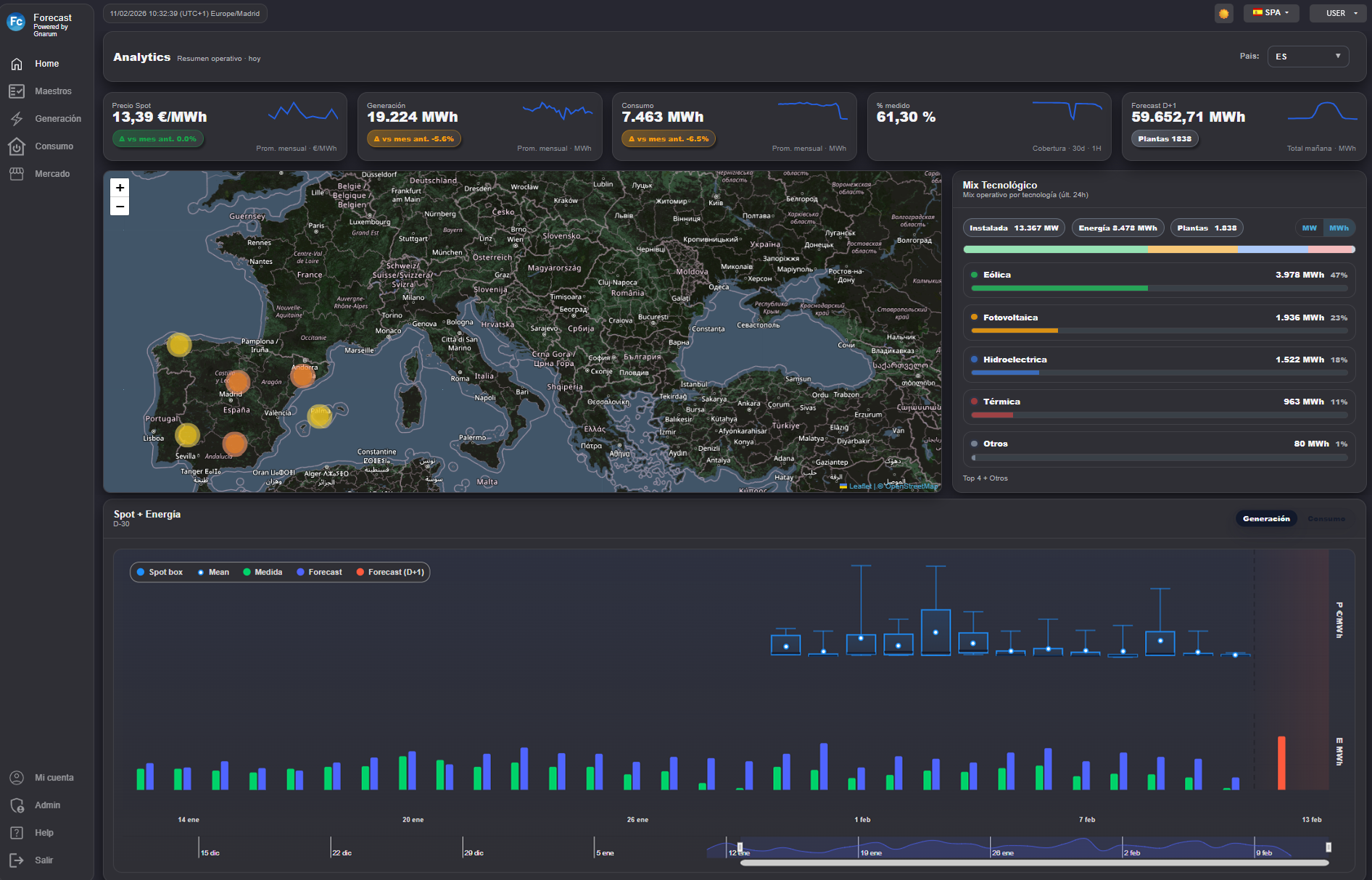Screen dimensions: 1372x880
Task: Click the Generación lightning bolt icon
Action: (17, 119)
